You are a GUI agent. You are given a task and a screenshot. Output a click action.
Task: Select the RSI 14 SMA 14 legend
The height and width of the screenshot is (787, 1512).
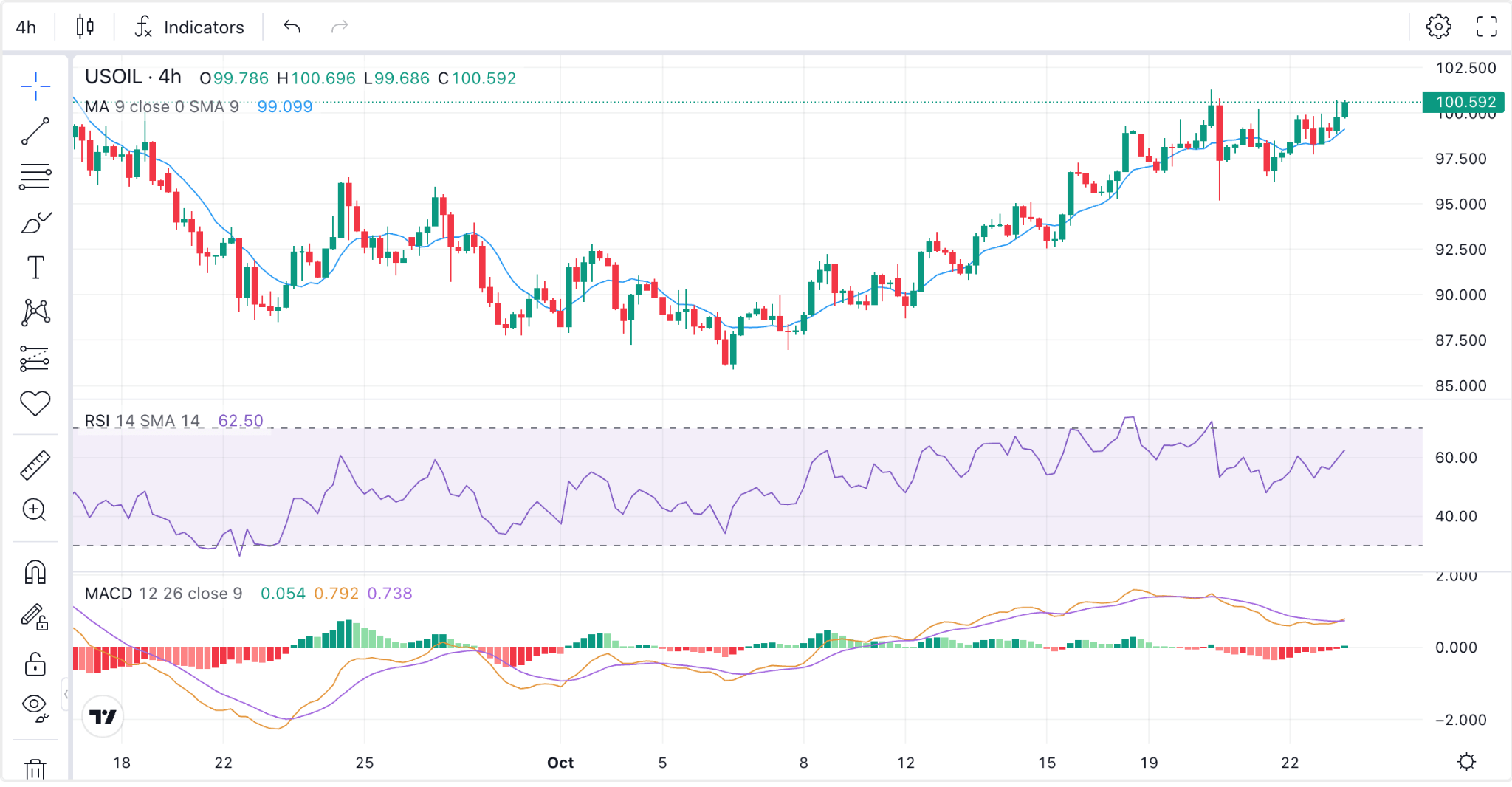pyautogui.click(x=142, y=421)
